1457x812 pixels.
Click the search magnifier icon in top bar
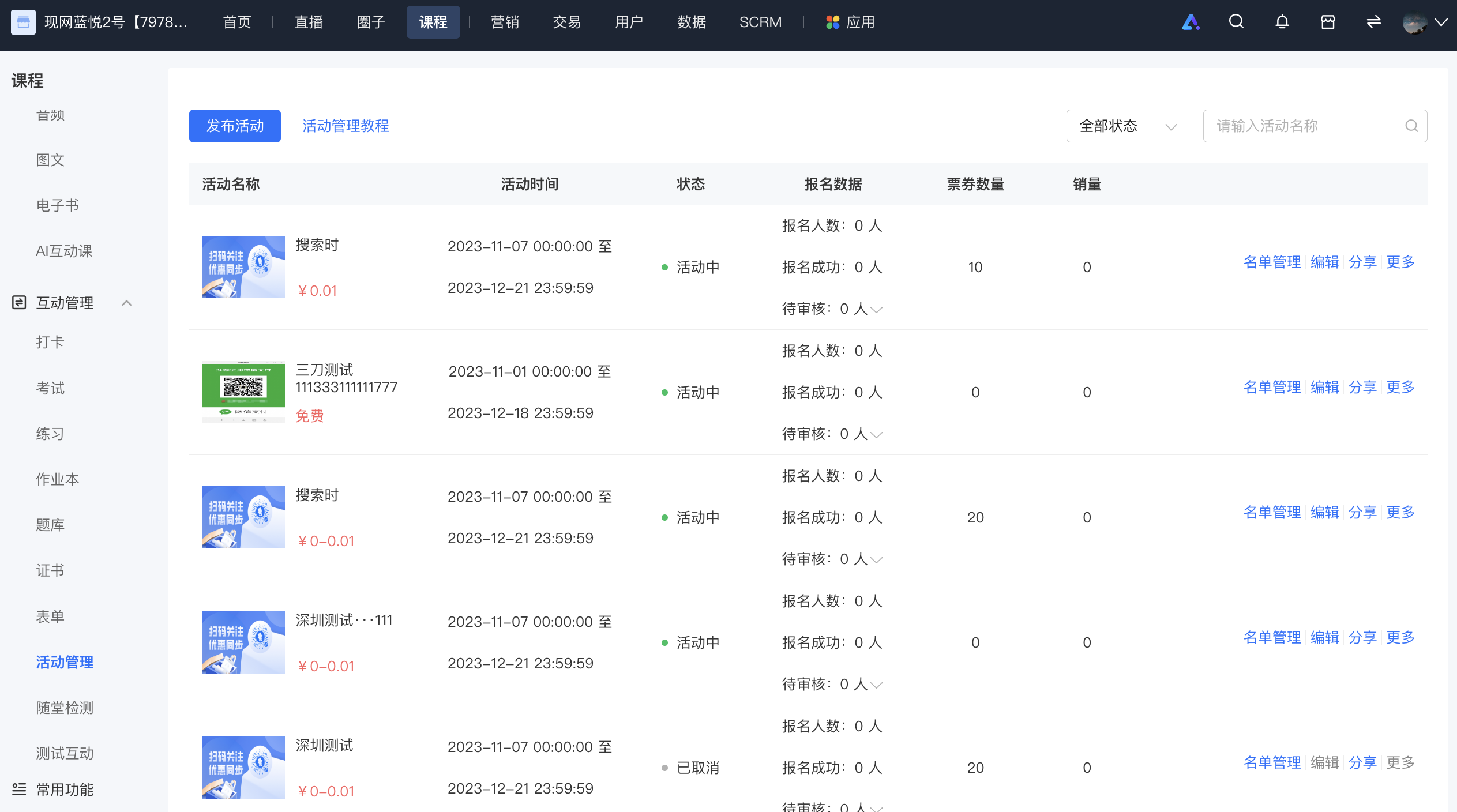click(x=1236, y=22)
